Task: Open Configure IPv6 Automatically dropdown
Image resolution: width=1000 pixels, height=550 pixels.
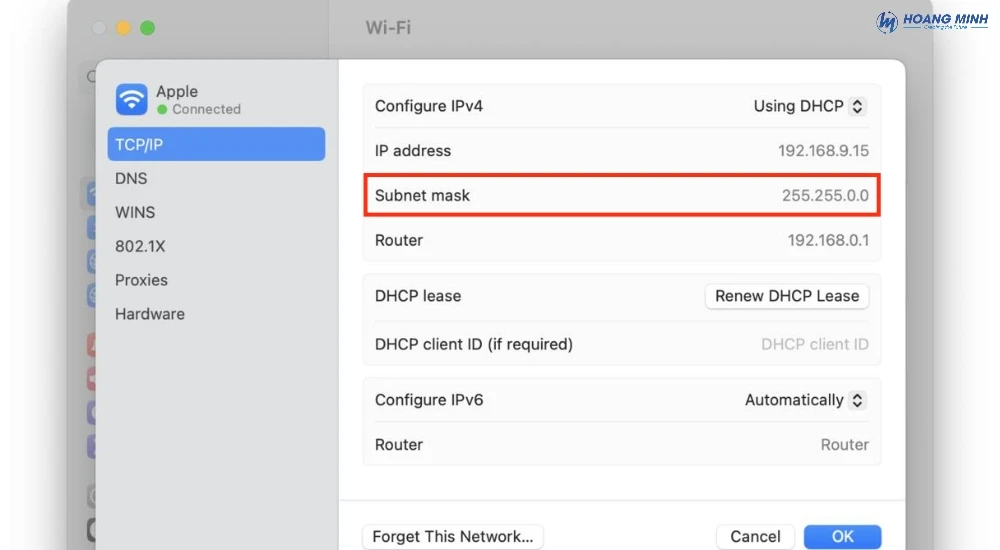Action: tap(805, 400)
